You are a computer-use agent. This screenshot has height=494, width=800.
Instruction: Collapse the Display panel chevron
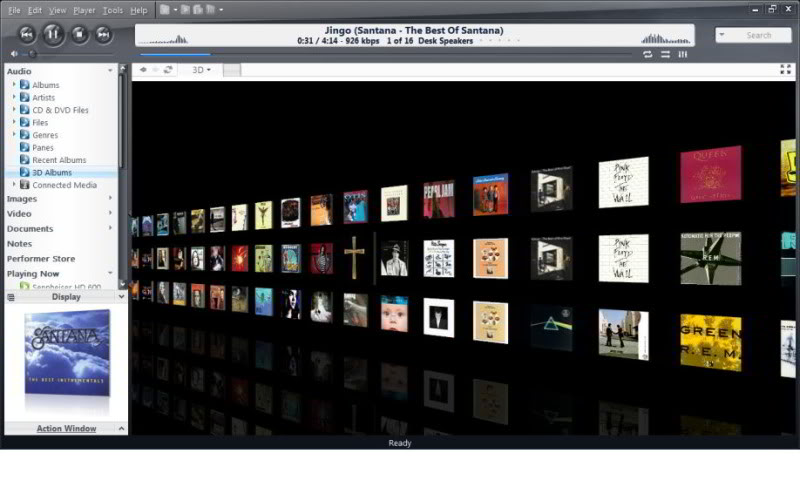click(121, 296)
